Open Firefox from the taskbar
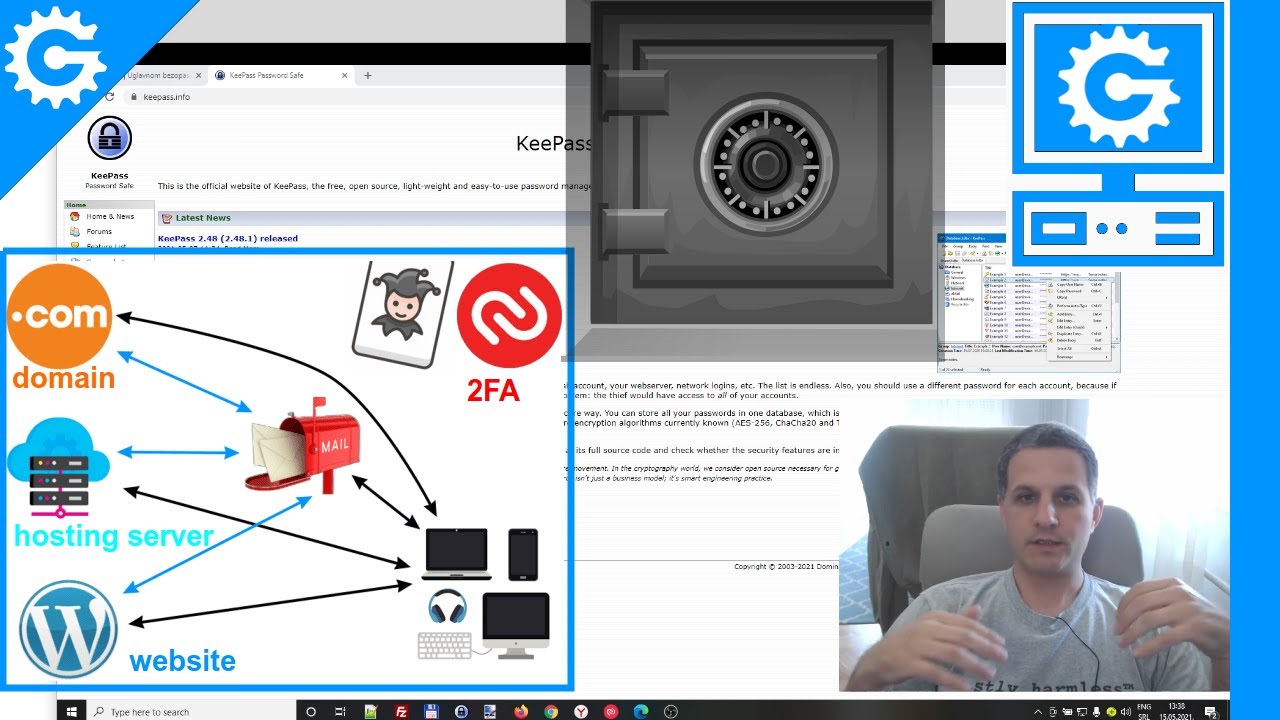 (521, 711)
